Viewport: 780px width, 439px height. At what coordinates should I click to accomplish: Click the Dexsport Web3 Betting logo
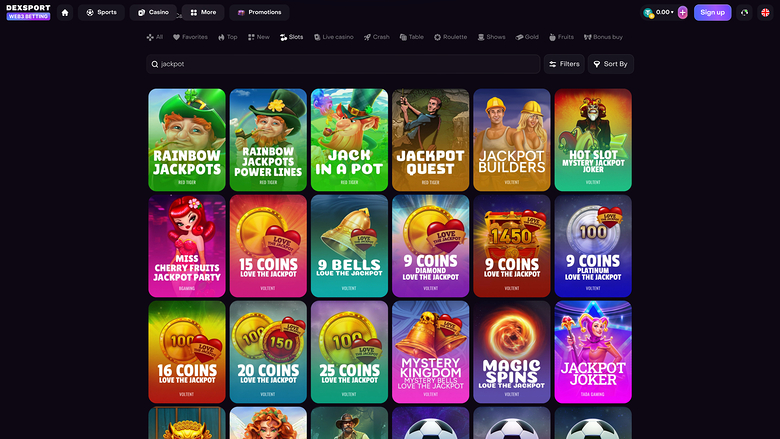tap(28, 12)
